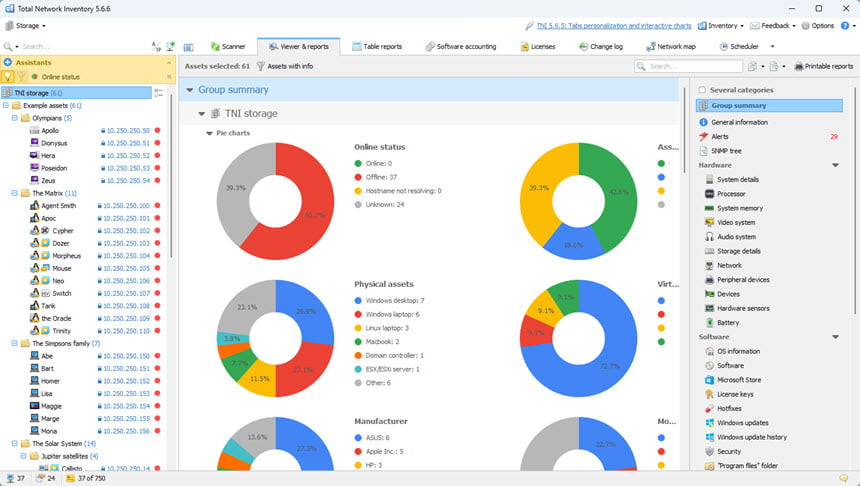Click the Assets with info filter icon
The height and width of the screenshot is (486, 860).
[261, 66]
